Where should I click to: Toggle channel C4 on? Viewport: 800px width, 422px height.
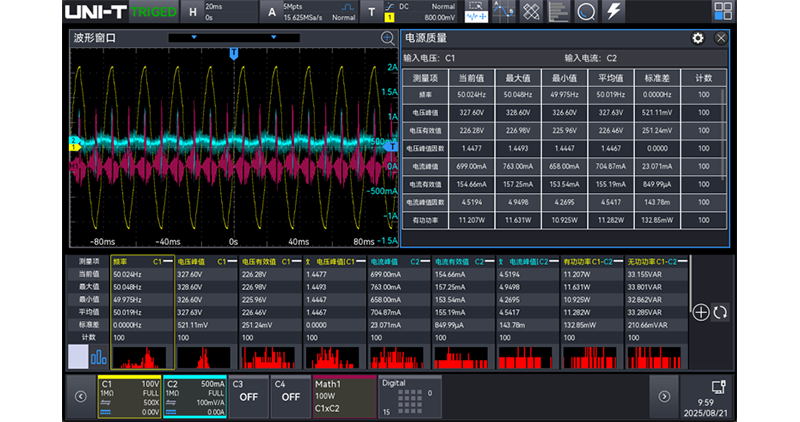click(290, 396)
